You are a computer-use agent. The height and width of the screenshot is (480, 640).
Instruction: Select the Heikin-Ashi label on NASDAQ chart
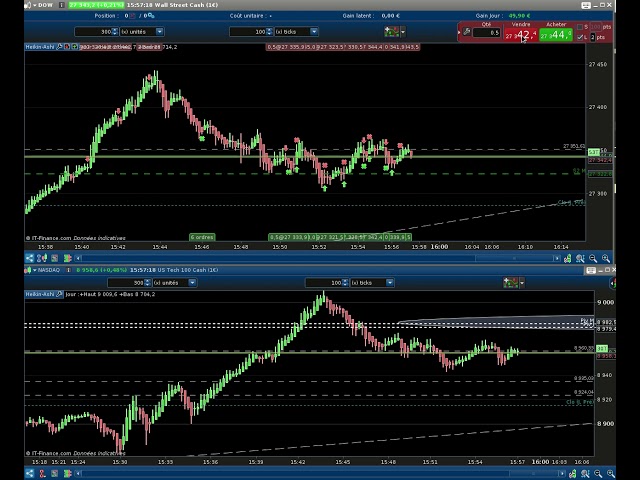pos(40,294)
